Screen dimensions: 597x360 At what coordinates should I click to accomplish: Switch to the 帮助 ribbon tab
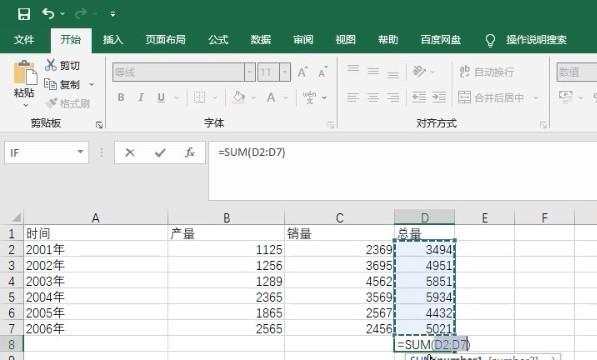coord(388,40)
